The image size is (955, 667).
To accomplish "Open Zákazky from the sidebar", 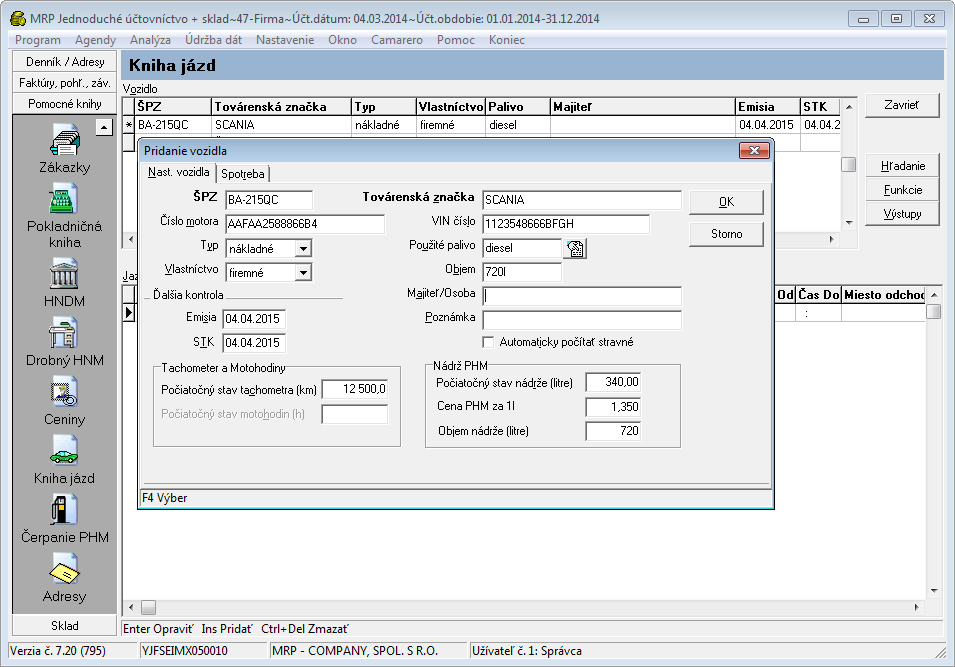I will [x=65, y=141].
